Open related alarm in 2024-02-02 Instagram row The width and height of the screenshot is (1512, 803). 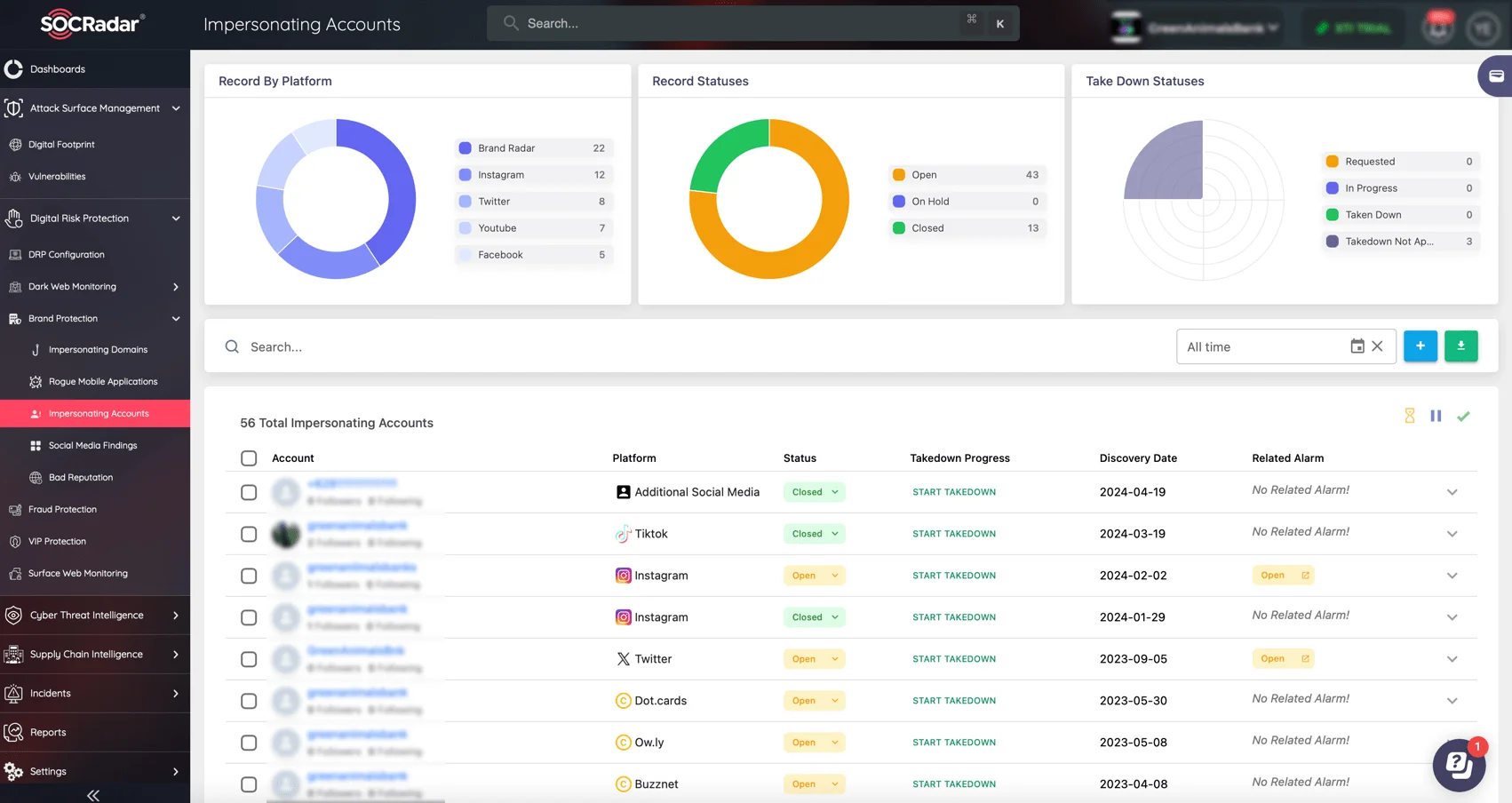[1283, 576]
